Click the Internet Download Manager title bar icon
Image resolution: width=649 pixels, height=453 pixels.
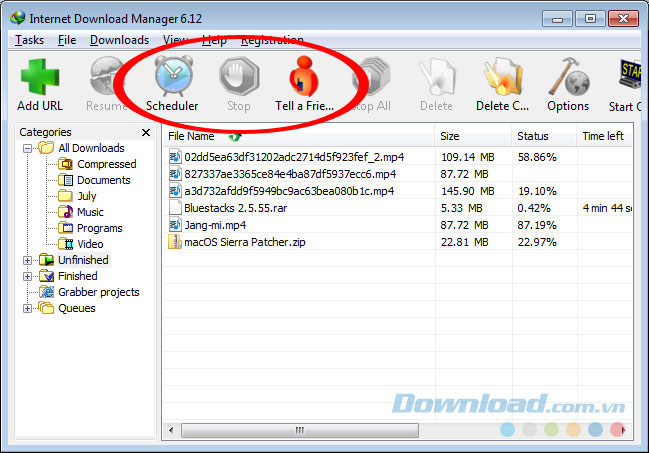(18, 18)
